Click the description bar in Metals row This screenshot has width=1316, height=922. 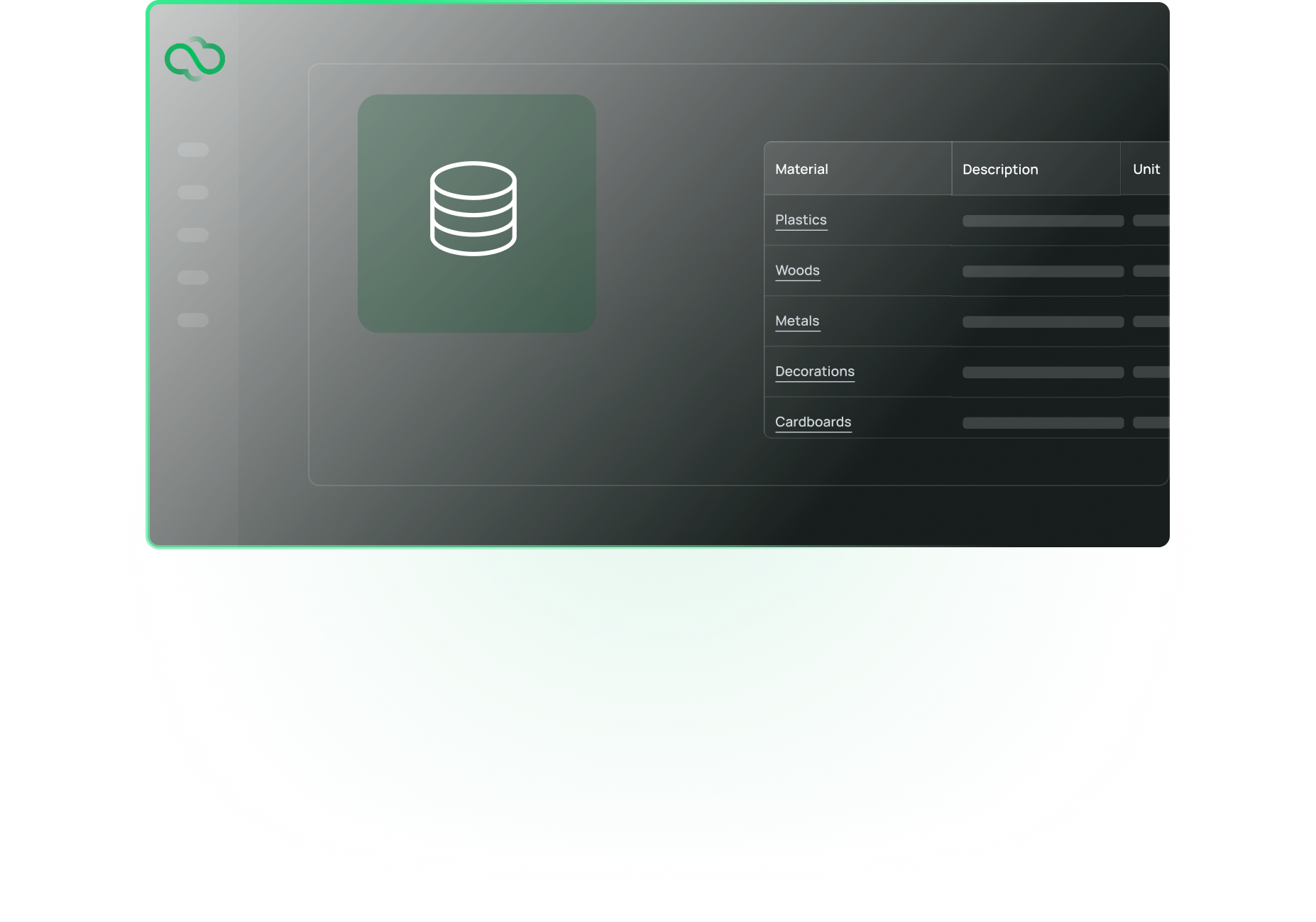(x=1042, y=322)
